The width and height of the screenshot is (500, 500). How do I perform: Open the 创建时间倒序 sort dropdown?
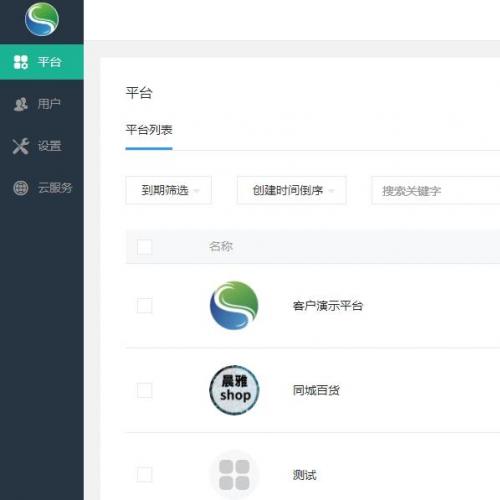(x=292, y=190)
